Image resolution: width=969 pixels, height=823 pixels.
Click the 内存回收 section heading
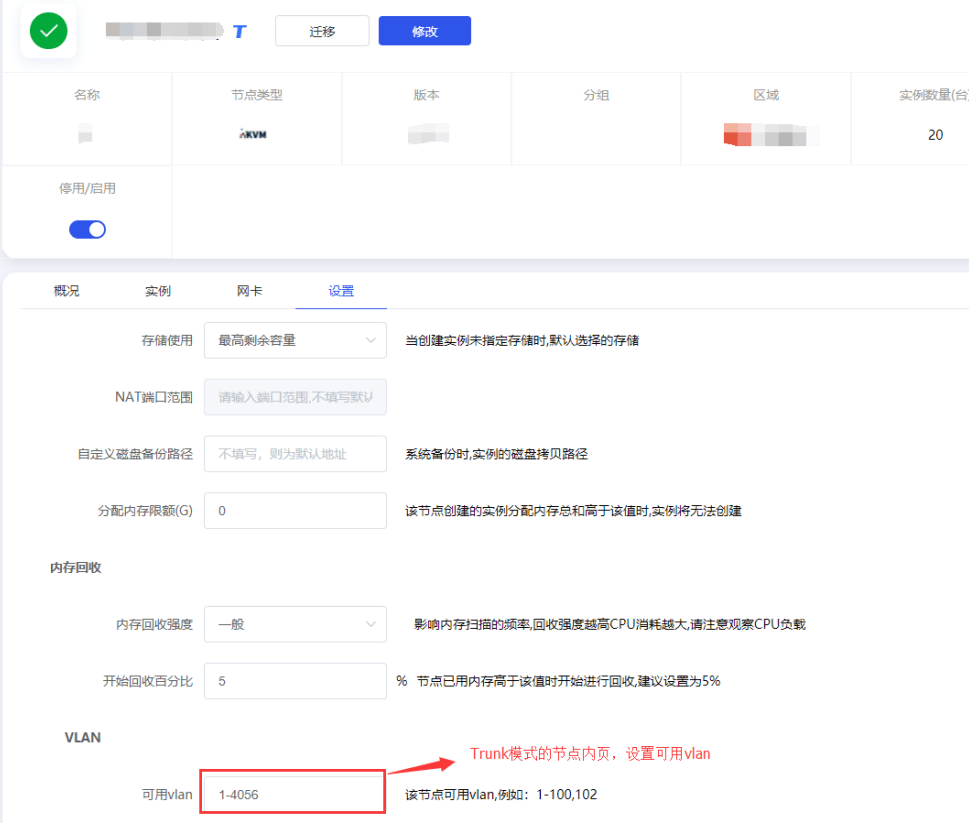click(x=75, y=567)
